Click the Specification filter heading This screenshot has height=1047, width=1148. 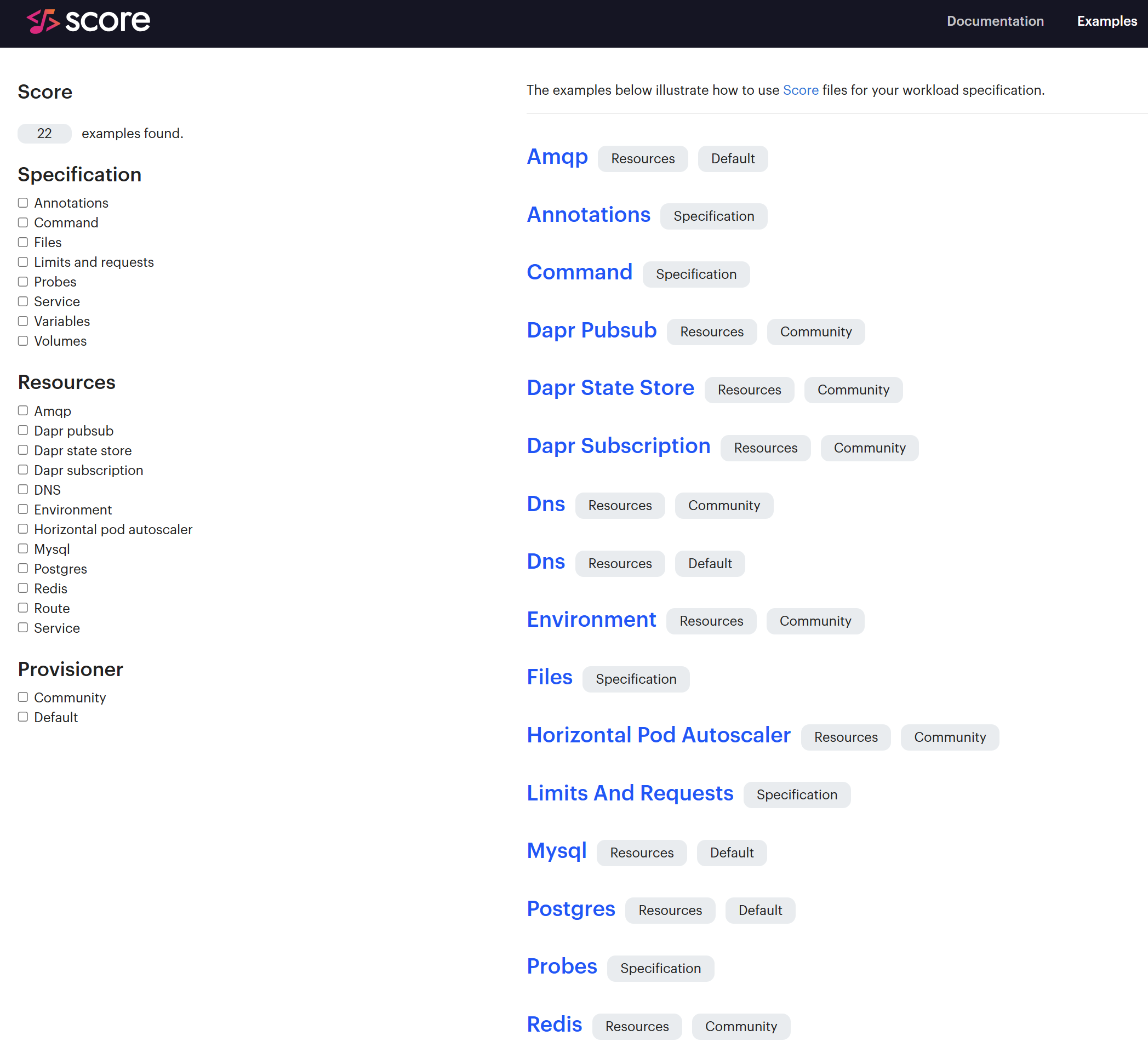click(x=79, y=174)
